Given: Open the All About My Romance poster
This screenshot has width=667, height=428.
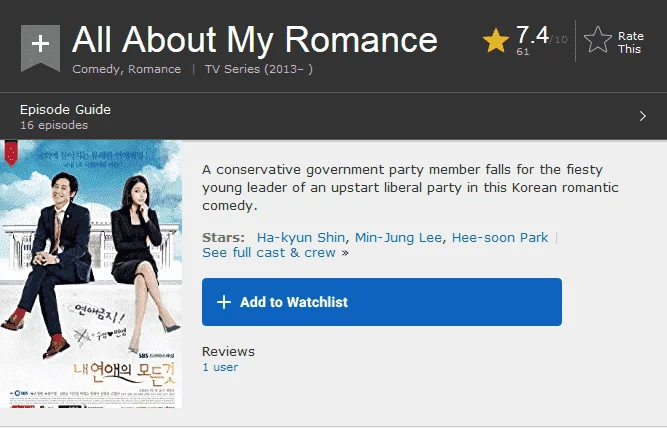Looking at the screenshot, I should pos(91,274).
